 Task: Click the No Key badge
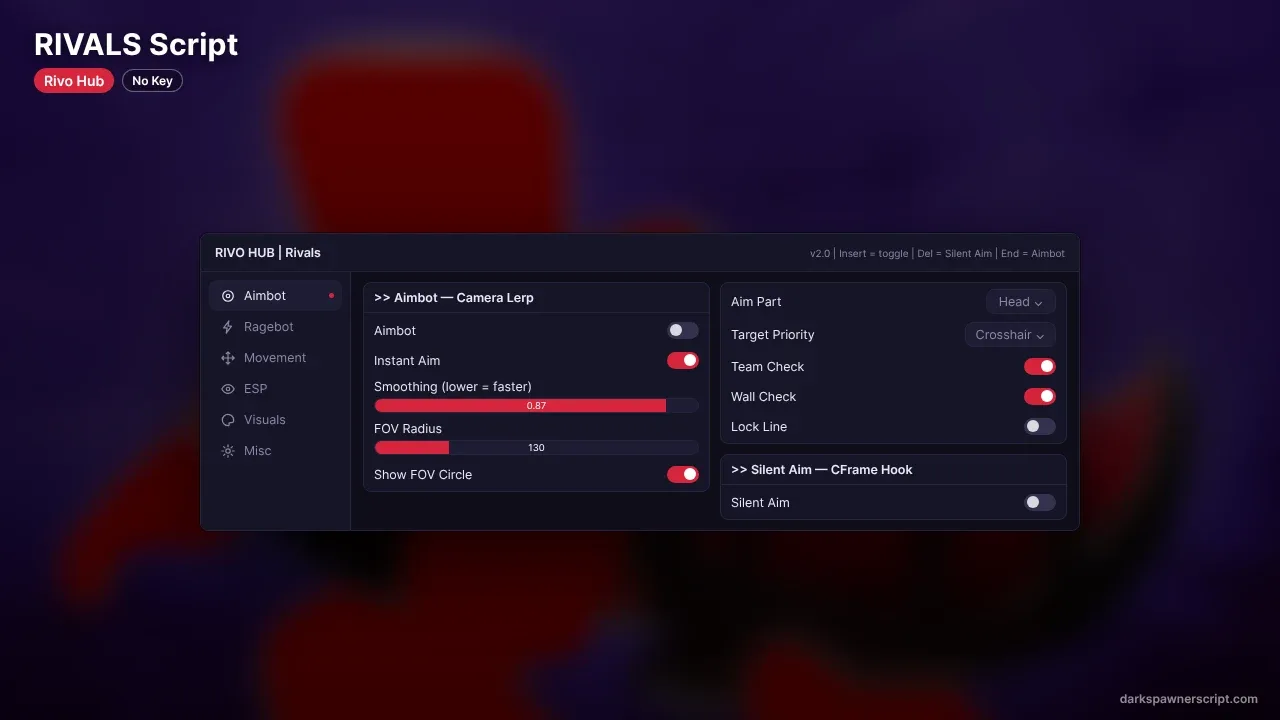(152, 81)
